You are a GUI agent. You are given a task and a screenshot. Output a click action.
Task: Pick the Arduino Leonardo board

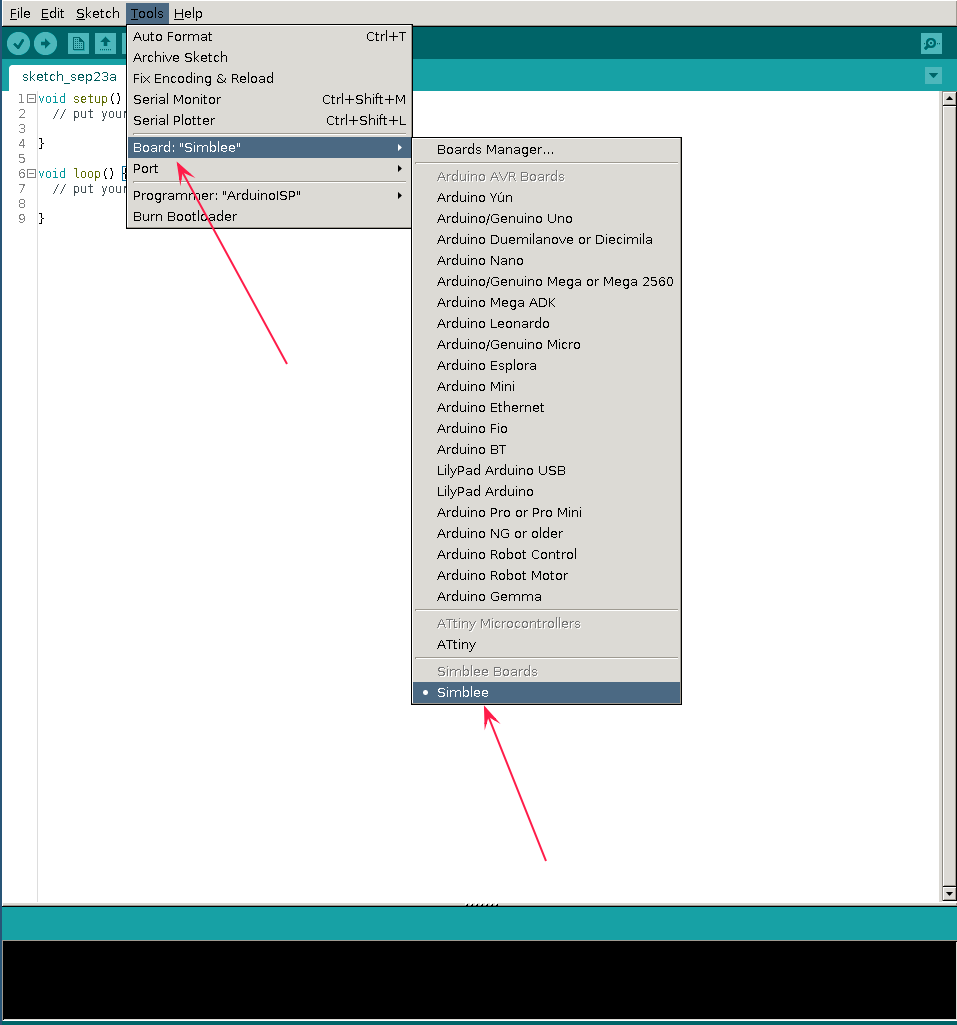click(x=546, y=323)
